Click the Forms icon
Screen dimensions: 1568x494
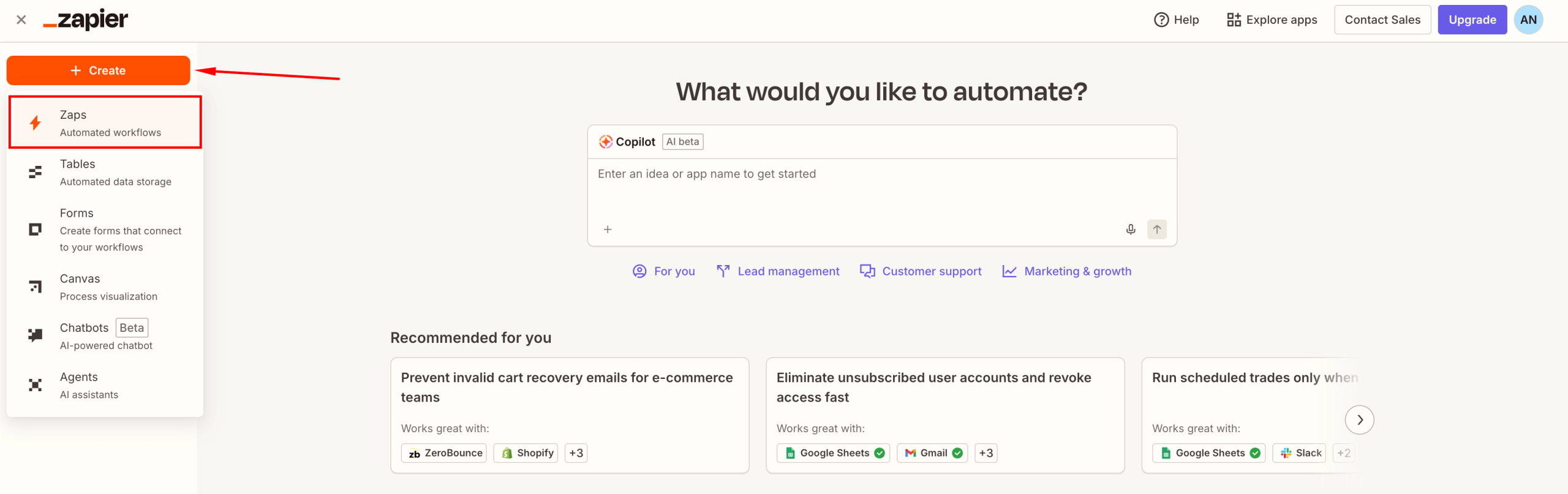pos(36,230)
